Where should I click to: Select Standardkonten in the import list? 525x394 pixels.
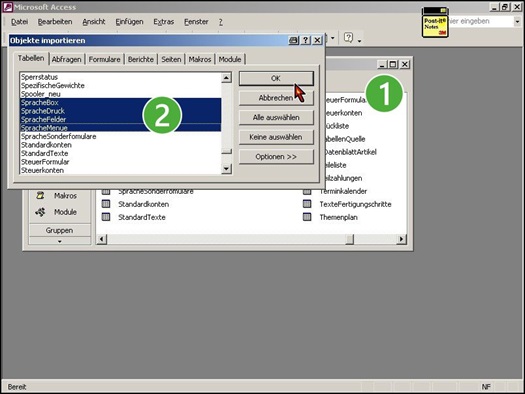(121, 145)
